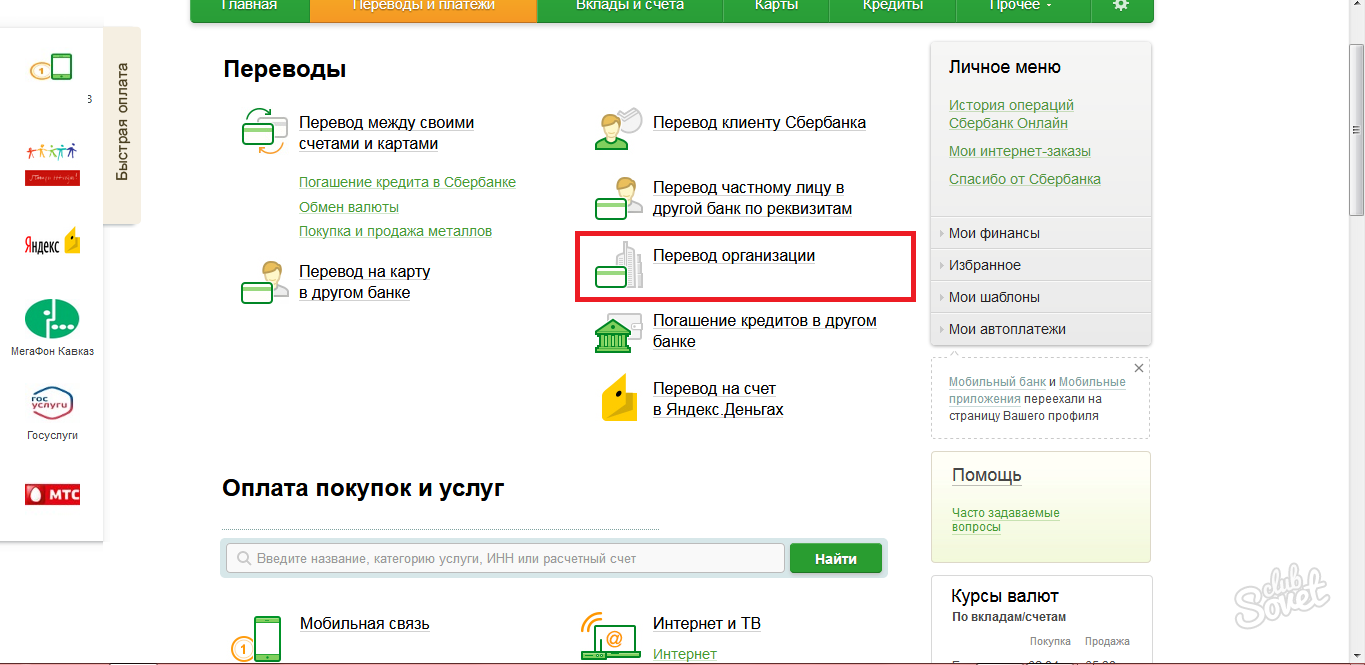Close the mobile bank notification box
The height and width of the screenshot is (665, 1365).
(1139, 368)
